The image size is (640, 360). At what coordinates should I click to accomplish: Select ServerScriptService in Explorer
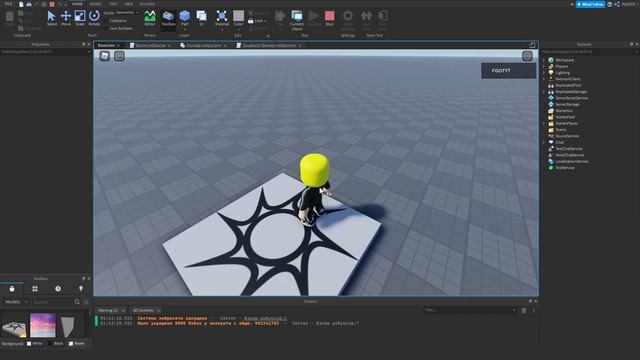(x=571, y=98)
